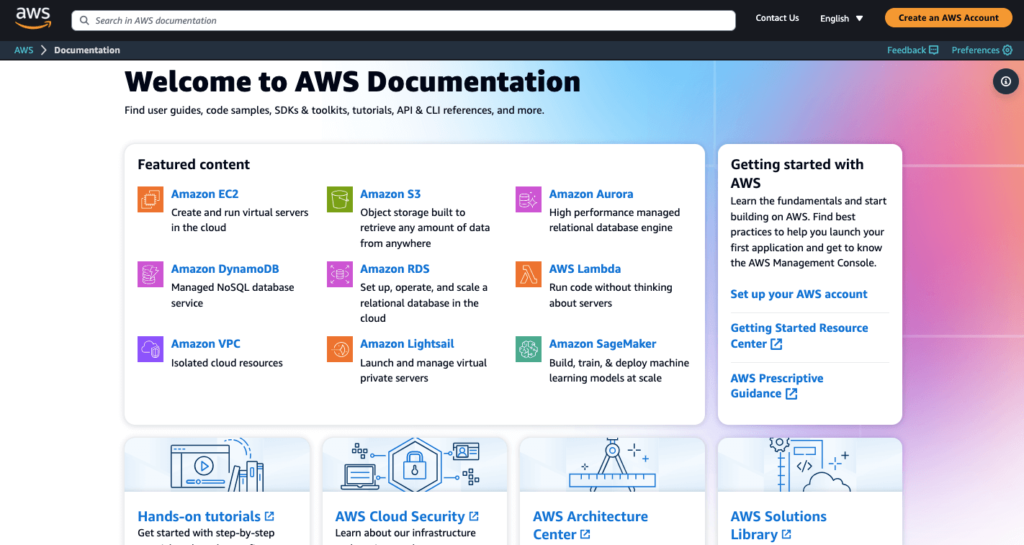Click the 'Welcome to AWS Documentation' heading
This screenshot has height=545, width=1024.
click(x=352, y=82)
